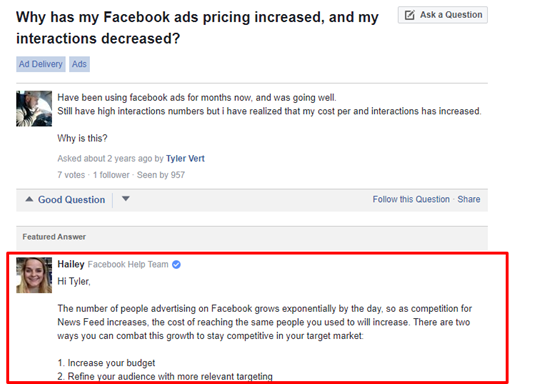Click the Facebook Help Team label
Viewport: 542px width, 386px height.
pyautogui.click(x=128, y=264)
